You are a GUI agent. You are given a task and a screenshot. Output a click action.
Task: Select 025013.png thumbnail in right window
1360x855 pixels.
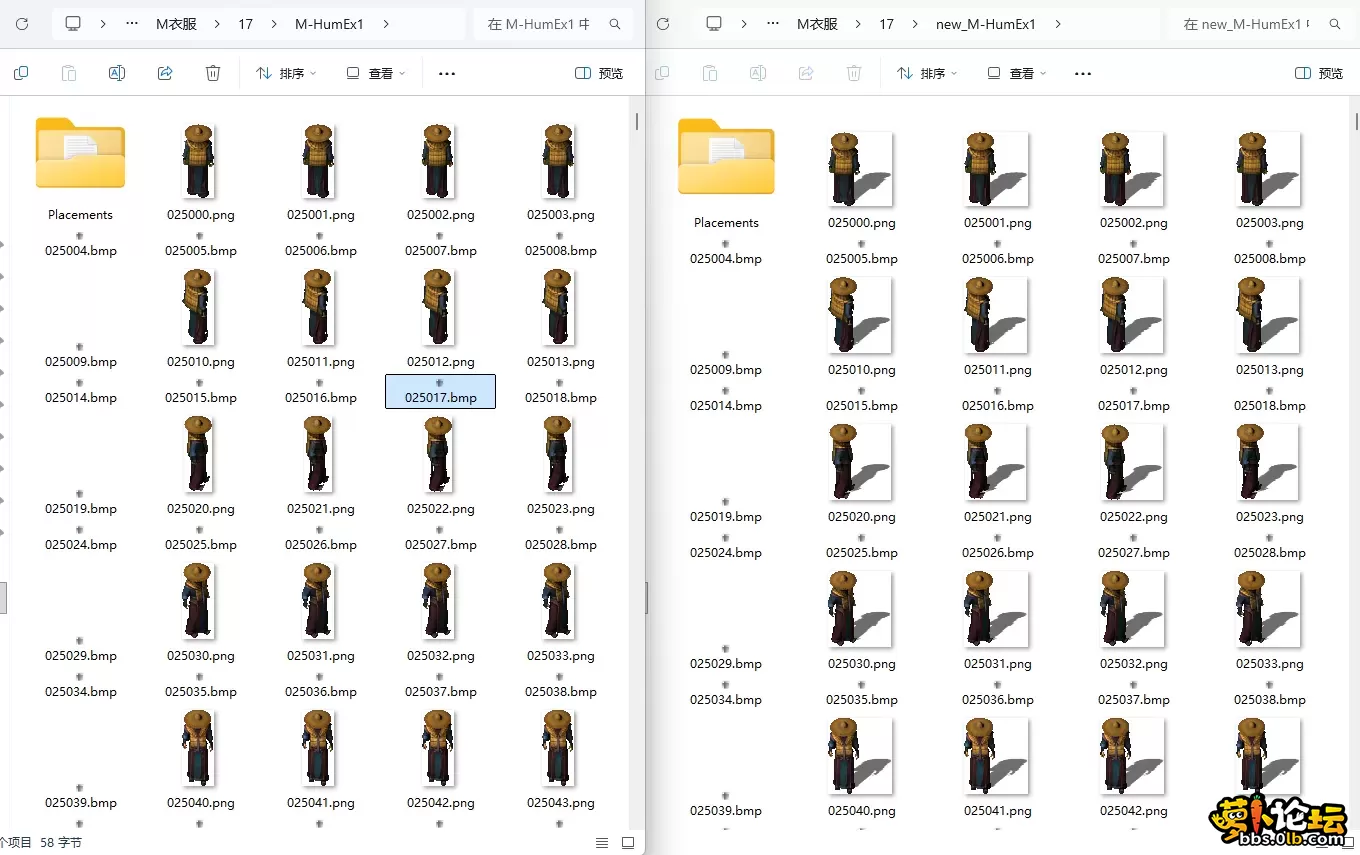click(x=1269, y=316)
